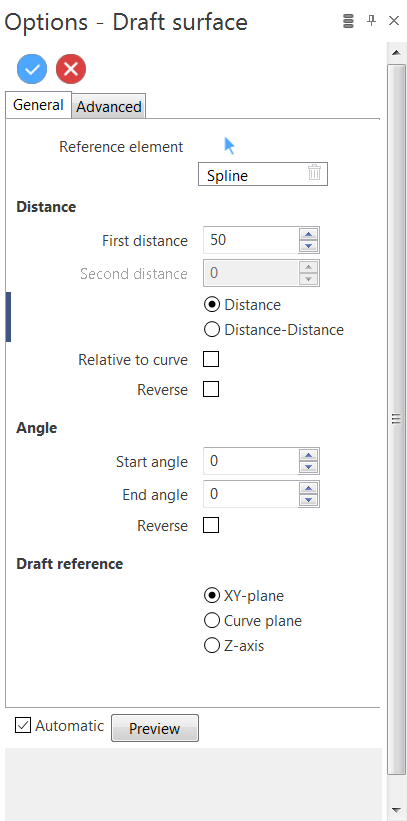Toggle the pin icon in the title bar
407x821 pixels.
(x=371, y=20)
